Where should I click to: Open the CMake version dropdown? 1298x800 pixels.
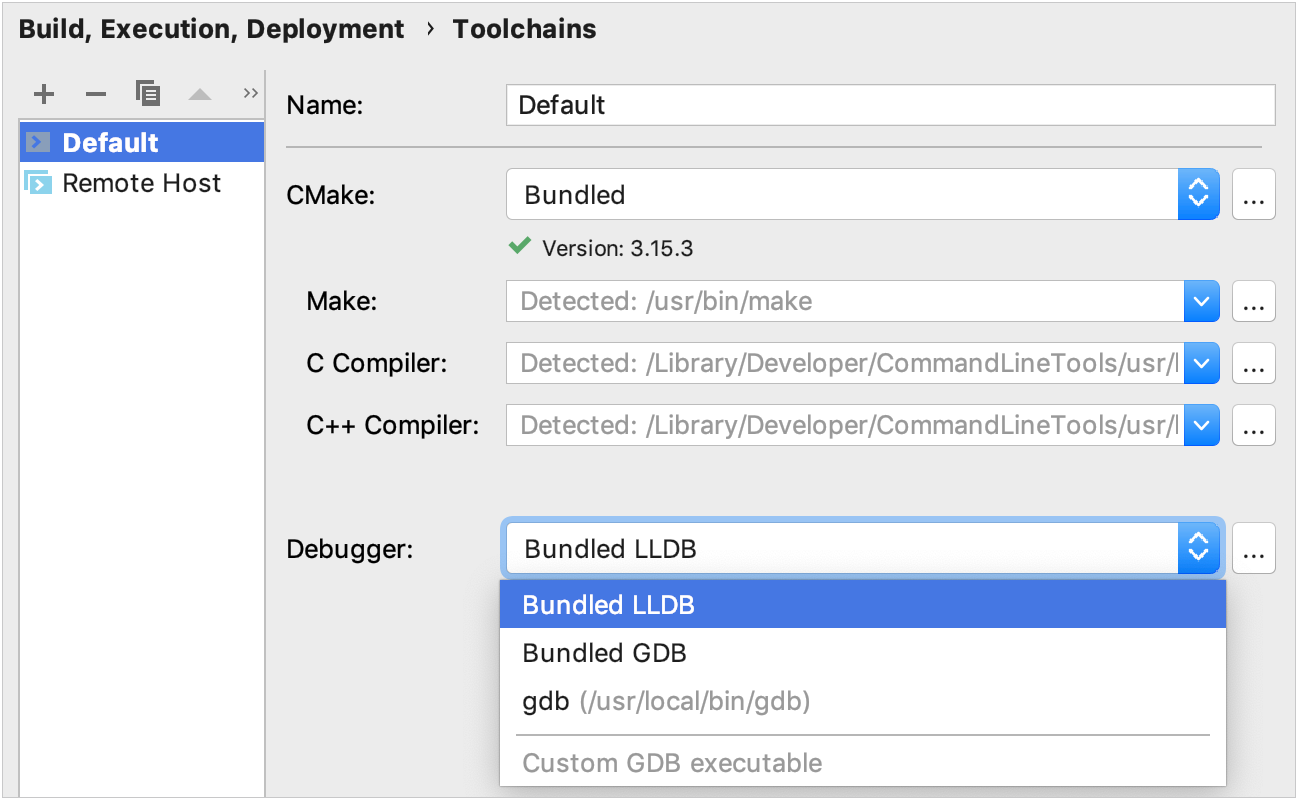point(1198,194)
